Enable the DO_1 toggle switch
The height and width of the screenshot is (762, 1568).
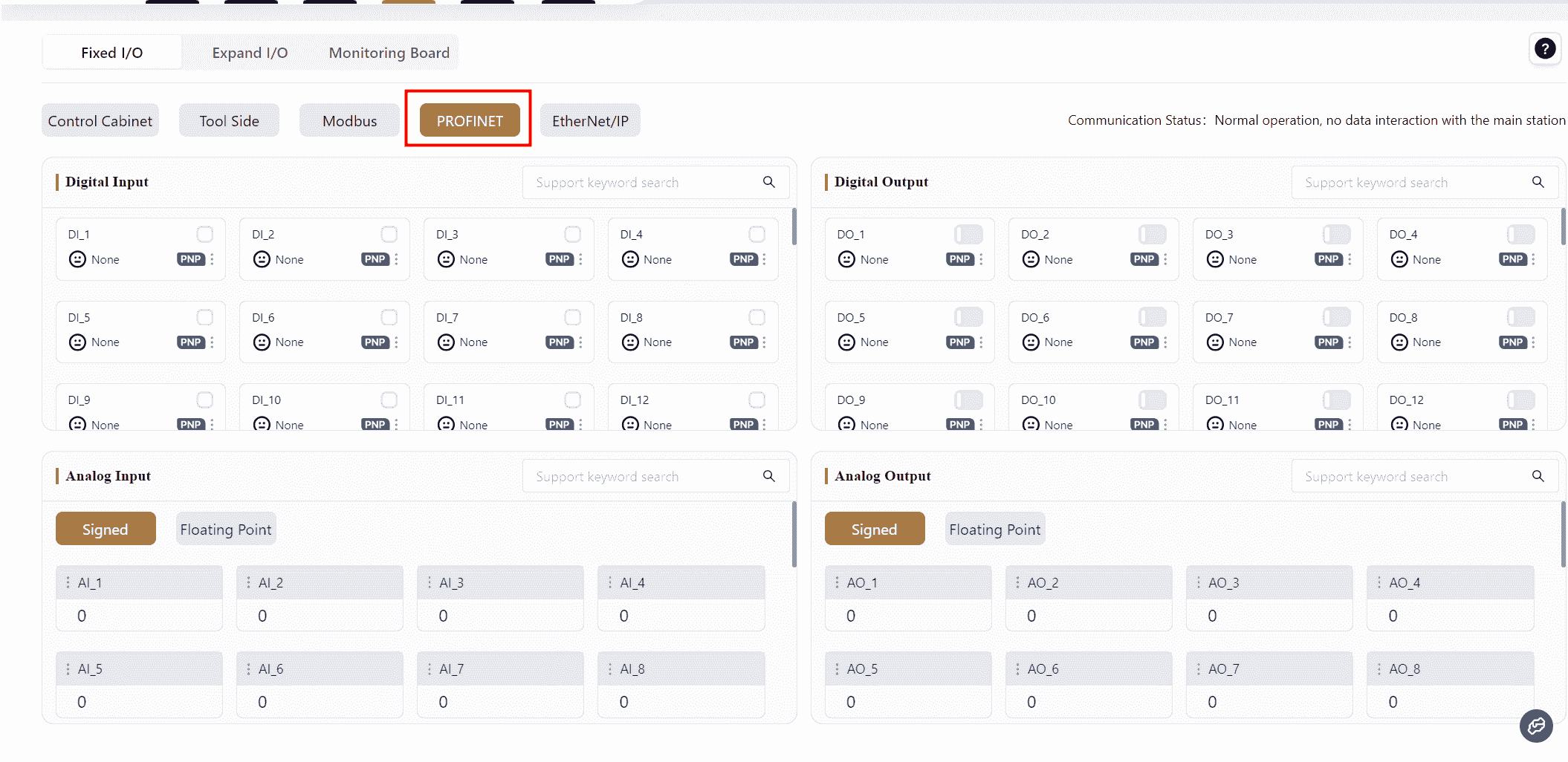click(x=968, y=235)
